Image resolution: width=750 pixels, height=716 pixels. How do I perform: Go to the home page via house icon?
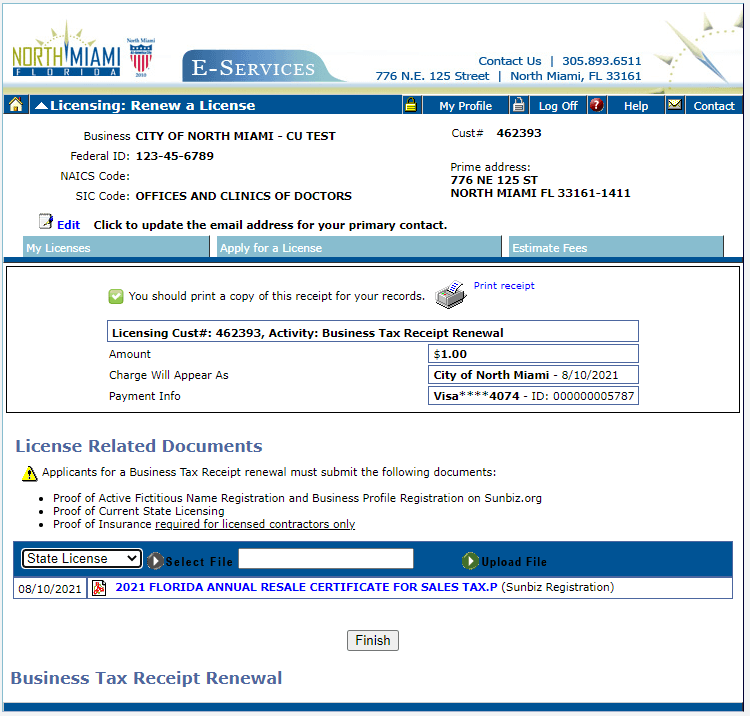tap(15, 105)
